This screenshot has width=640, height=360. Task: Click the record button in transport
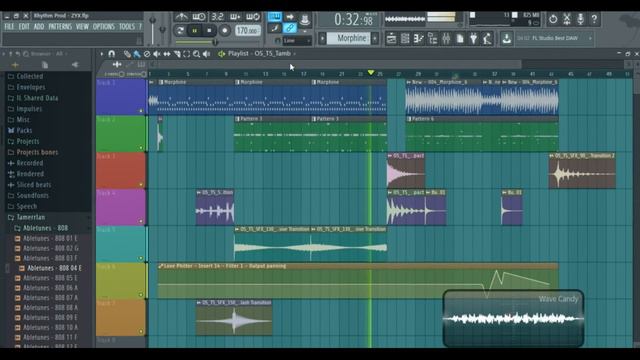[x=224, y=31]
